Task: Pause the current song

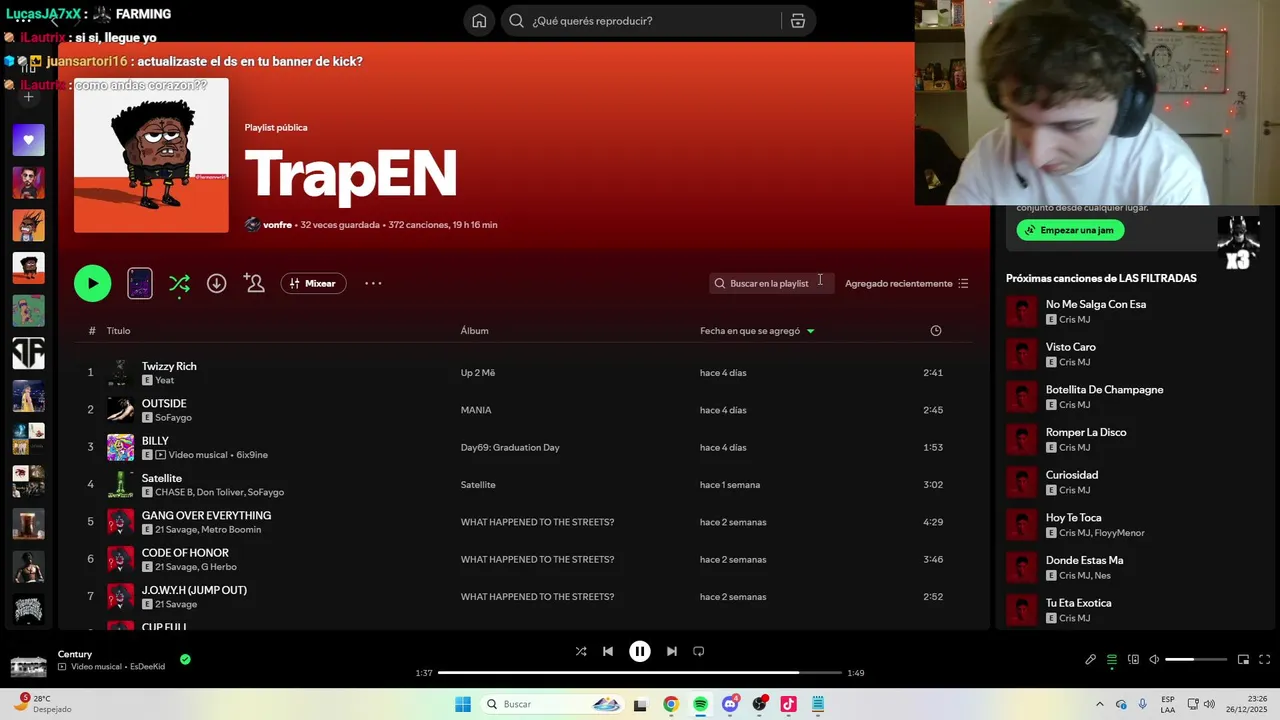Action: 640,651
